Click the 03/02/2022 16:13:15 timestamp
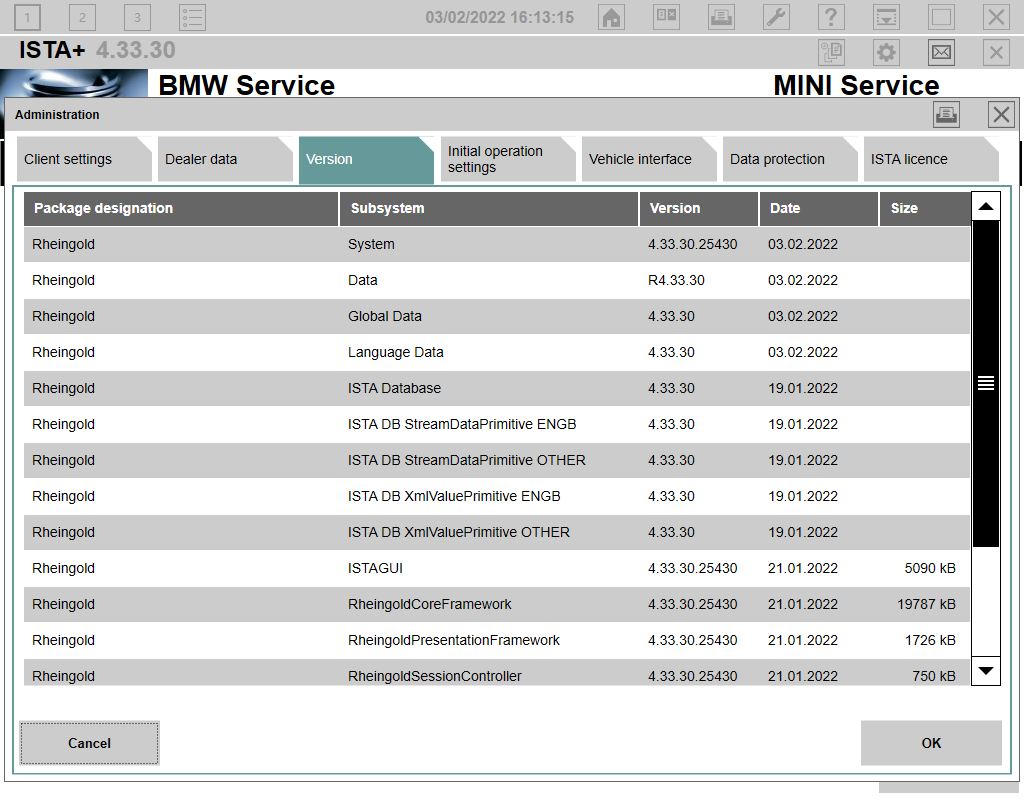1024x800 pixels. coord(500,18)
